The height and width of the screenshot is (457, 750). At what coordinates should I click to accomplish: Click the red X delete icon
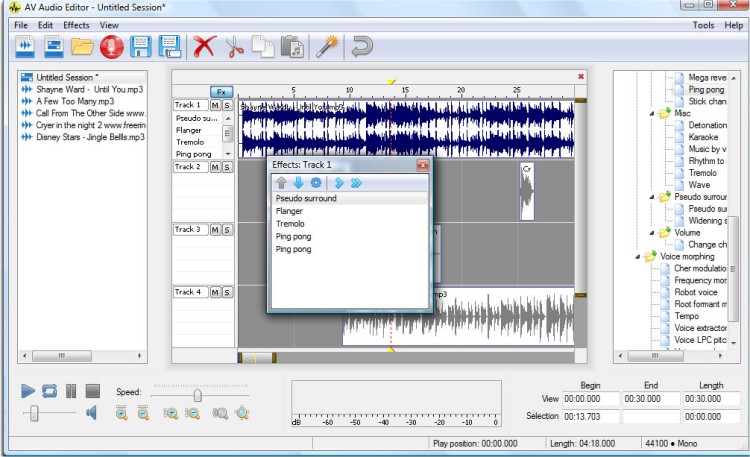pyautogui.click(x=204, y=46)
